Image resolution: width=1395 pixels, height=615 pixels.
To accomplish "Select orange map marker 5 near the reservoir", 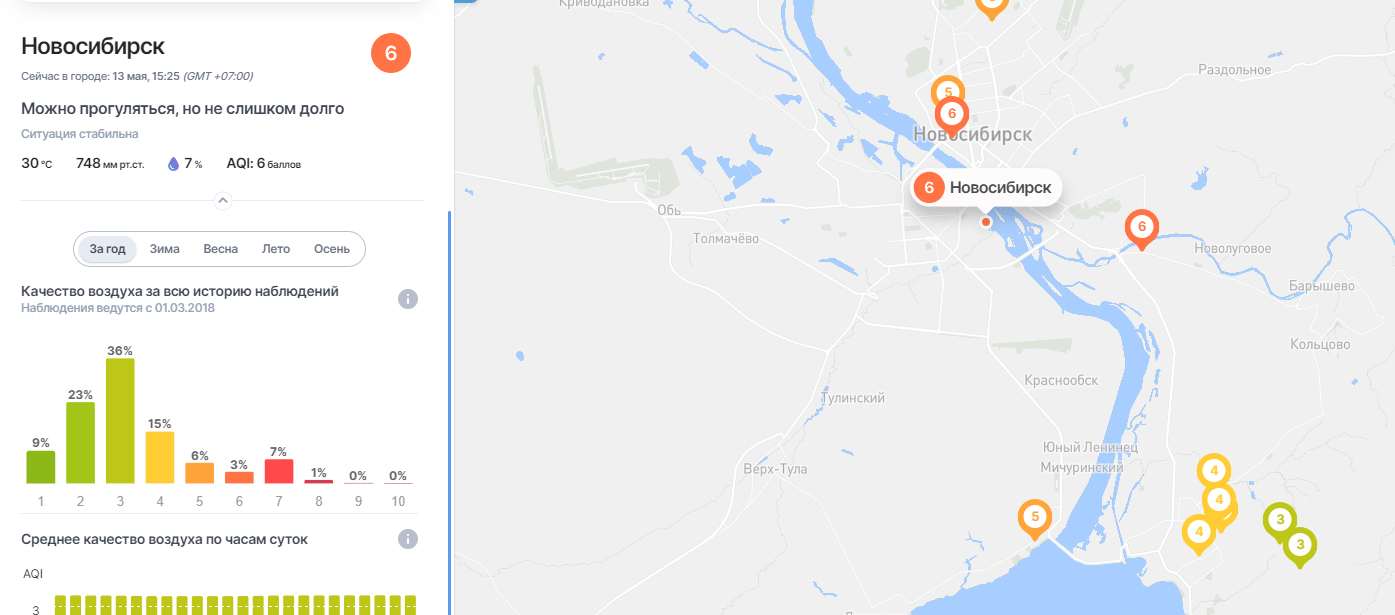I will 1035,519.
